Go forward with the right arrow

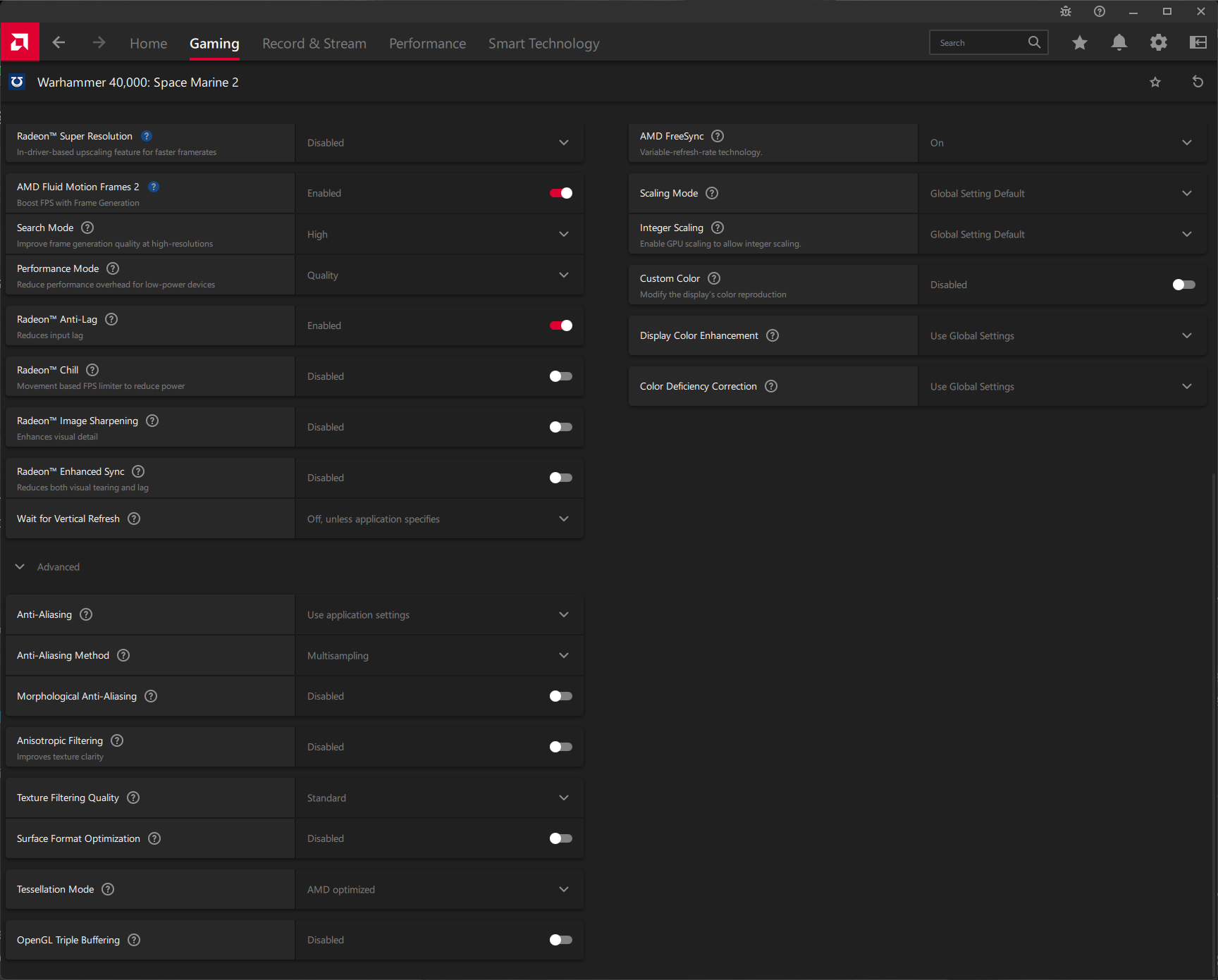[99, 43]
